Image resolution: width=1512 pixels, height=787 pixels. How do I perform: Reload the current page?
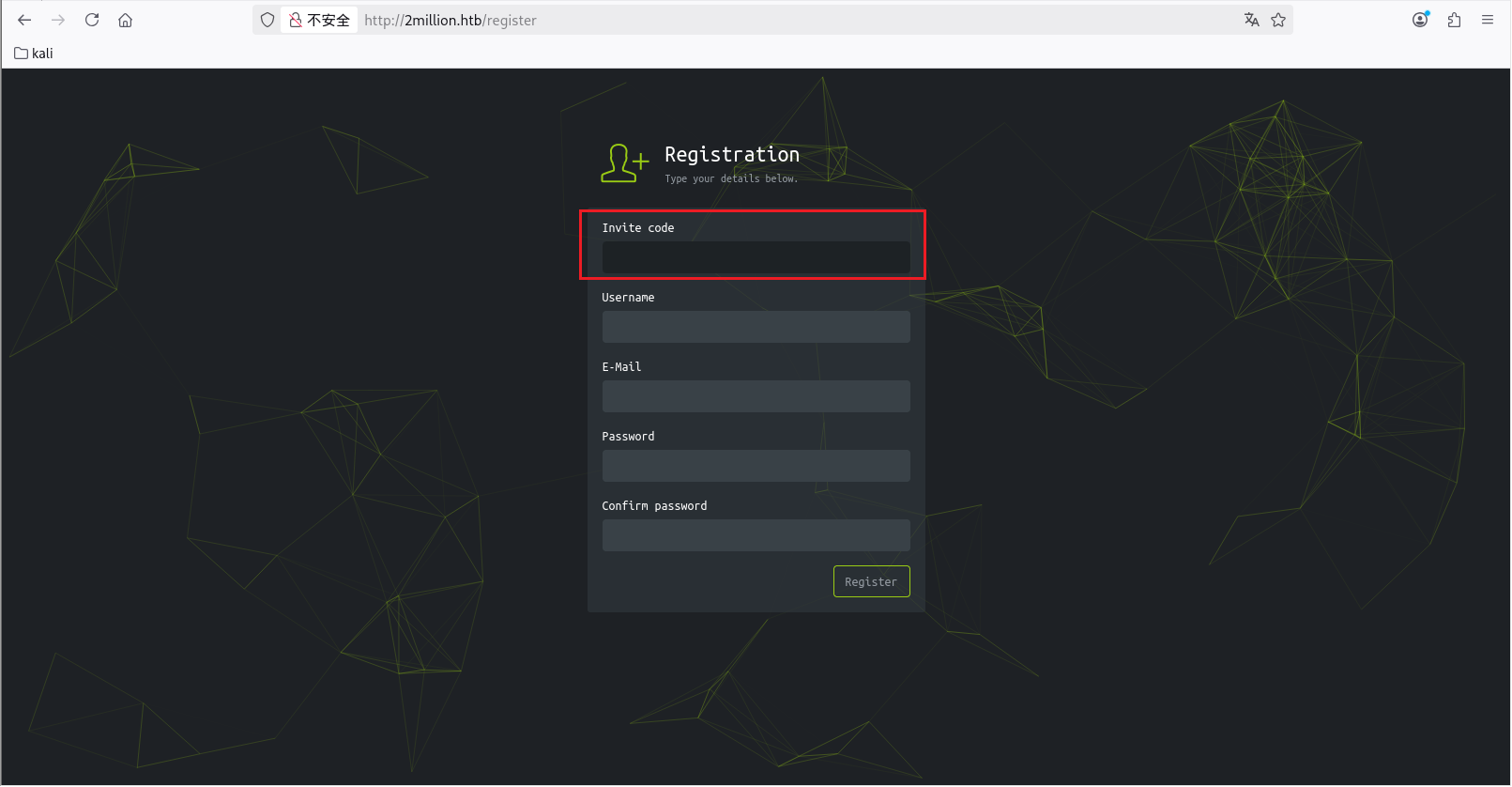92,20
